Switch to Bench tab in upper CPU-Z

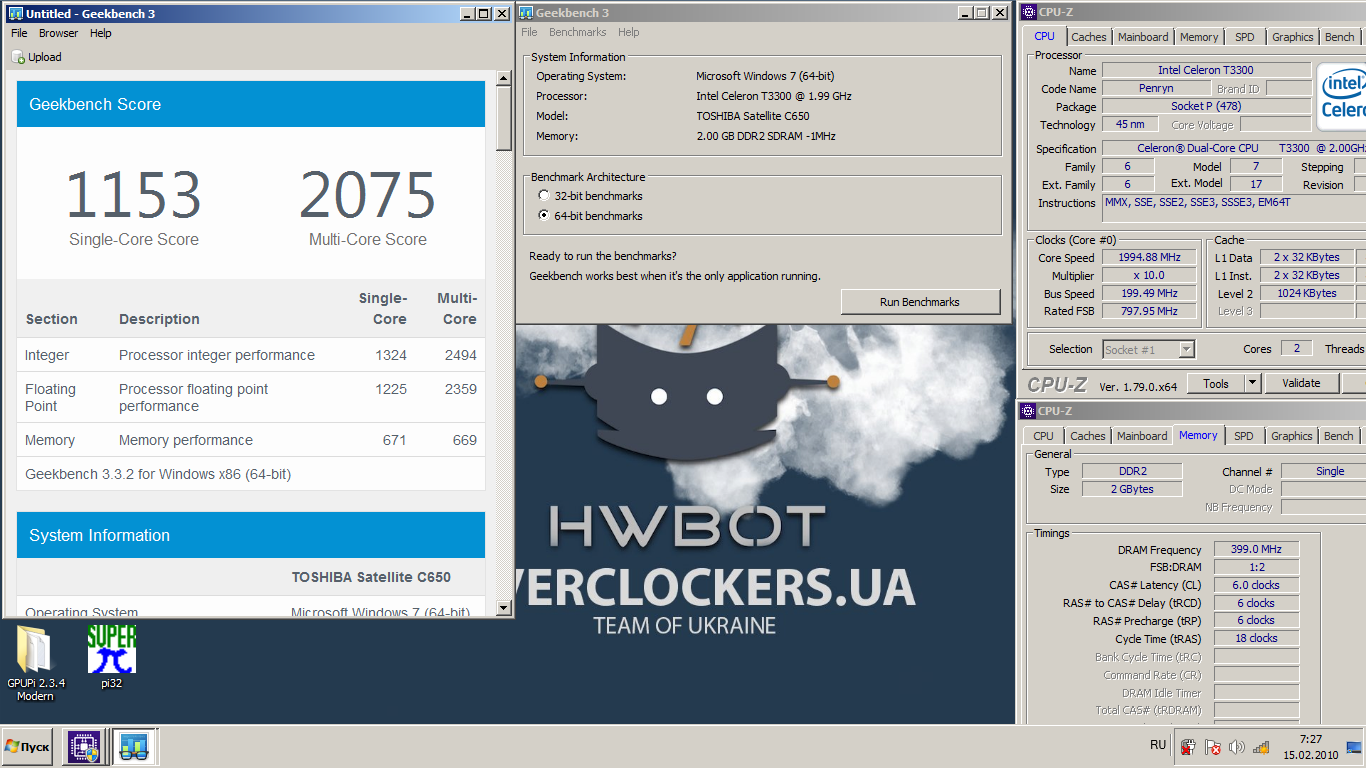coord(1339,37)
